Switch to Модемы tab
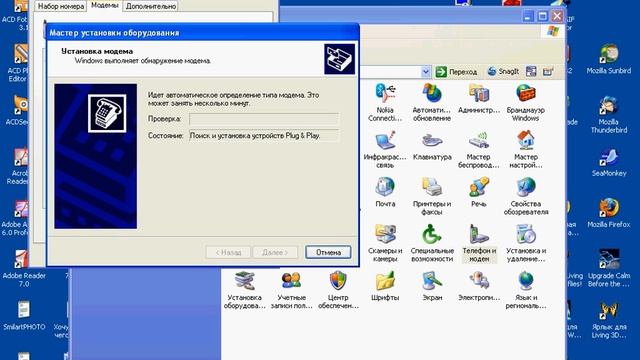This screenshot has width=640, height=360. pyautogui.click(x=104, y=5)
